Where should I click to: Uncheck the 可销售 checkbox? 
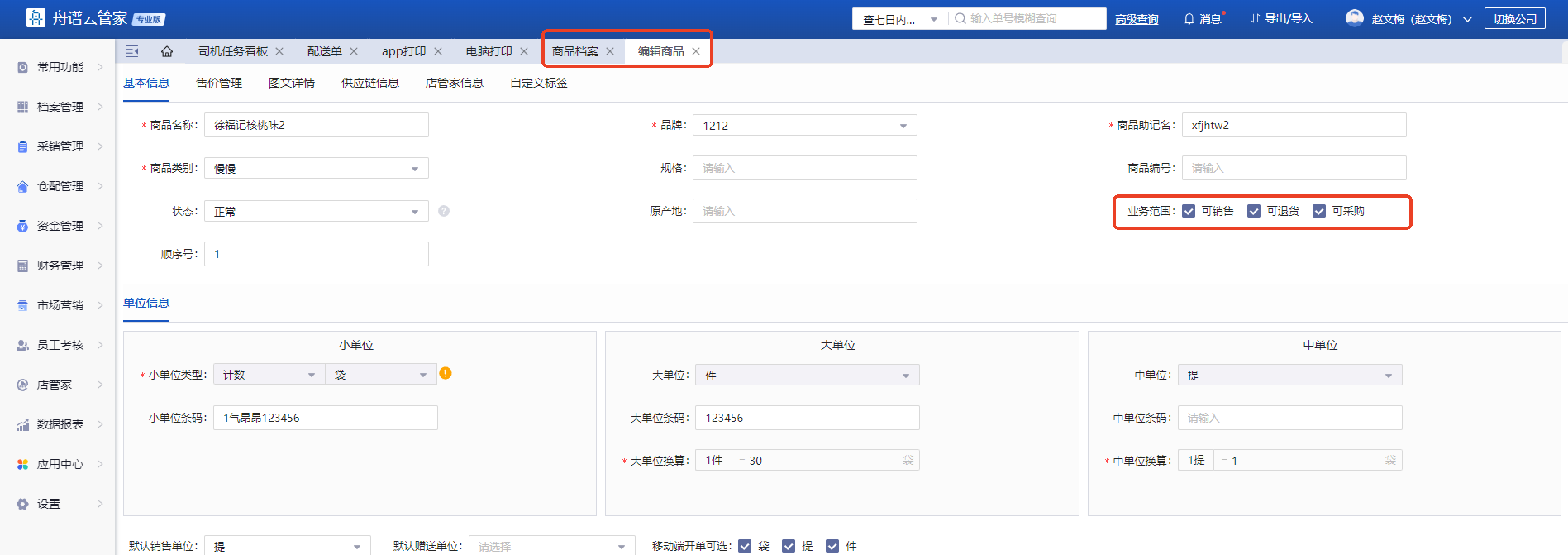point(1189,211)
